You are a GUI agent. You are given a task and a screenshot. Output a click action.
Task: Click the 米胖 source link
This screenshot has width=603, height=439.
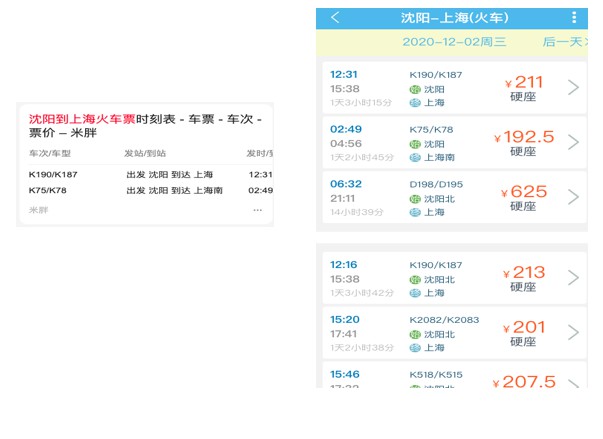point(38,210)
